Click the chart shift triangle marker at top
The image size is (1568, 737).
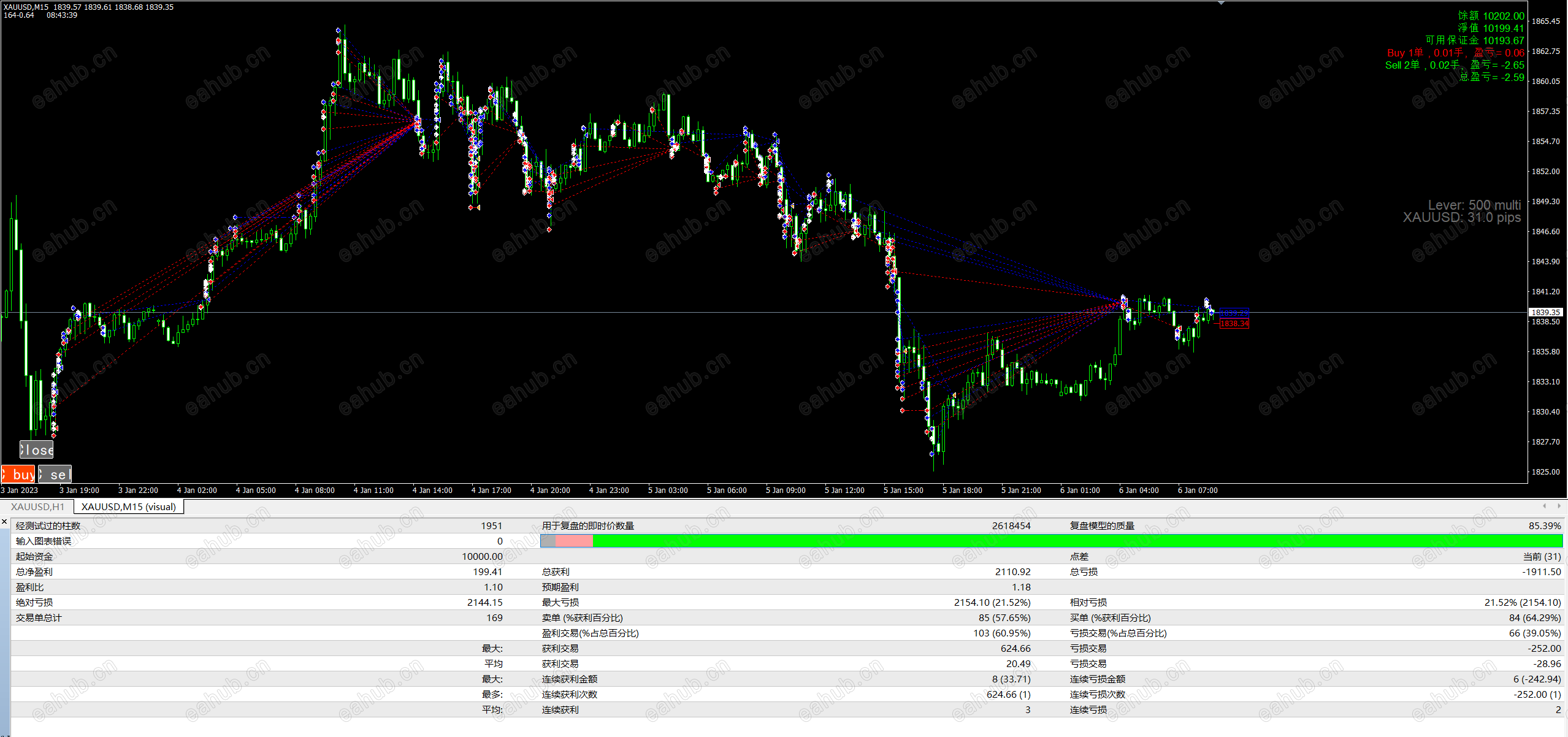(x=1221, y=3)
